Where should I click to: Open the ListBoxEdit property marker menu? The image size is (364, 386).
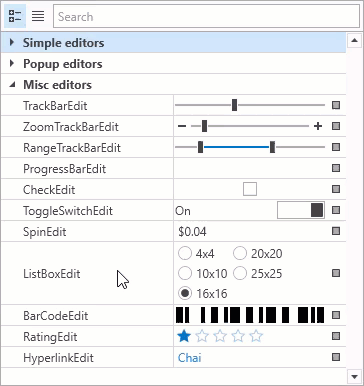[336, 273]
